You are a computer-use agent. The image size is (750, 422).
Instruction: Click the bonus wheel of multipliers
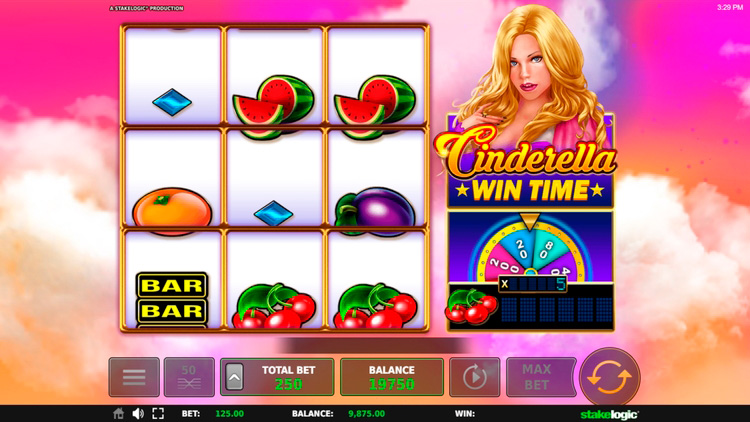530,251
